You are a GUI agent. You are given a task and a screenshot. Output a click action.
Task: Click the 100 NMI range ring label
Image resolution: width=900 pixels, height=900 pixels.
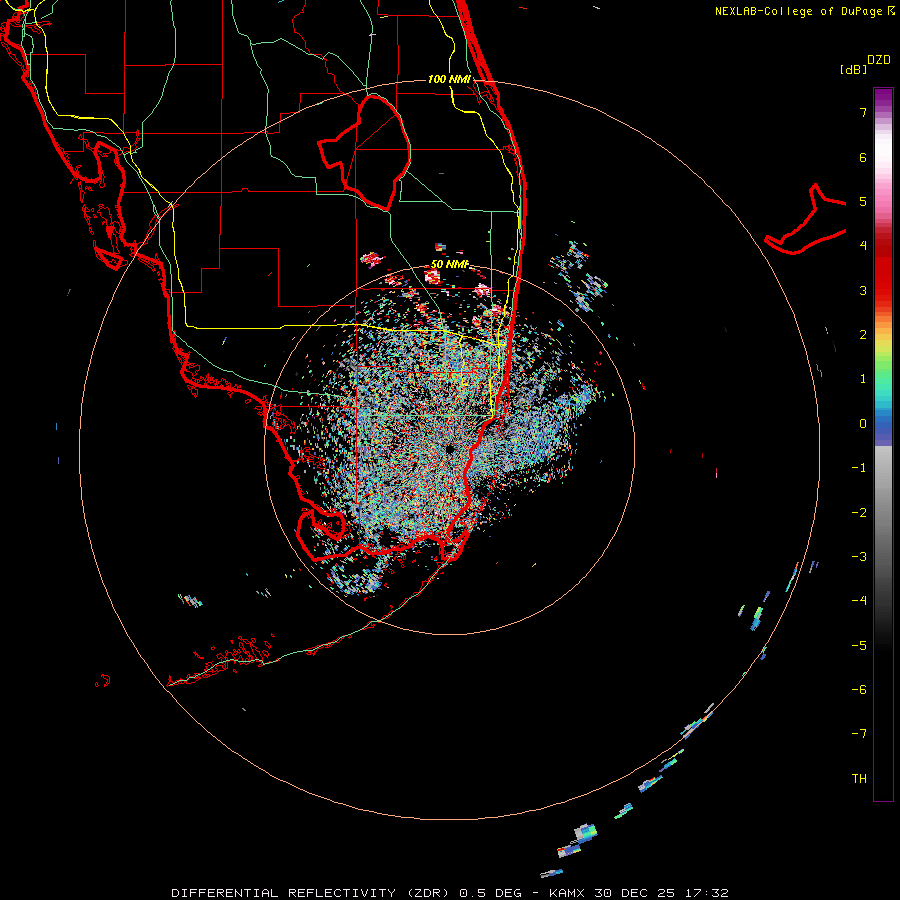point(449,79)
